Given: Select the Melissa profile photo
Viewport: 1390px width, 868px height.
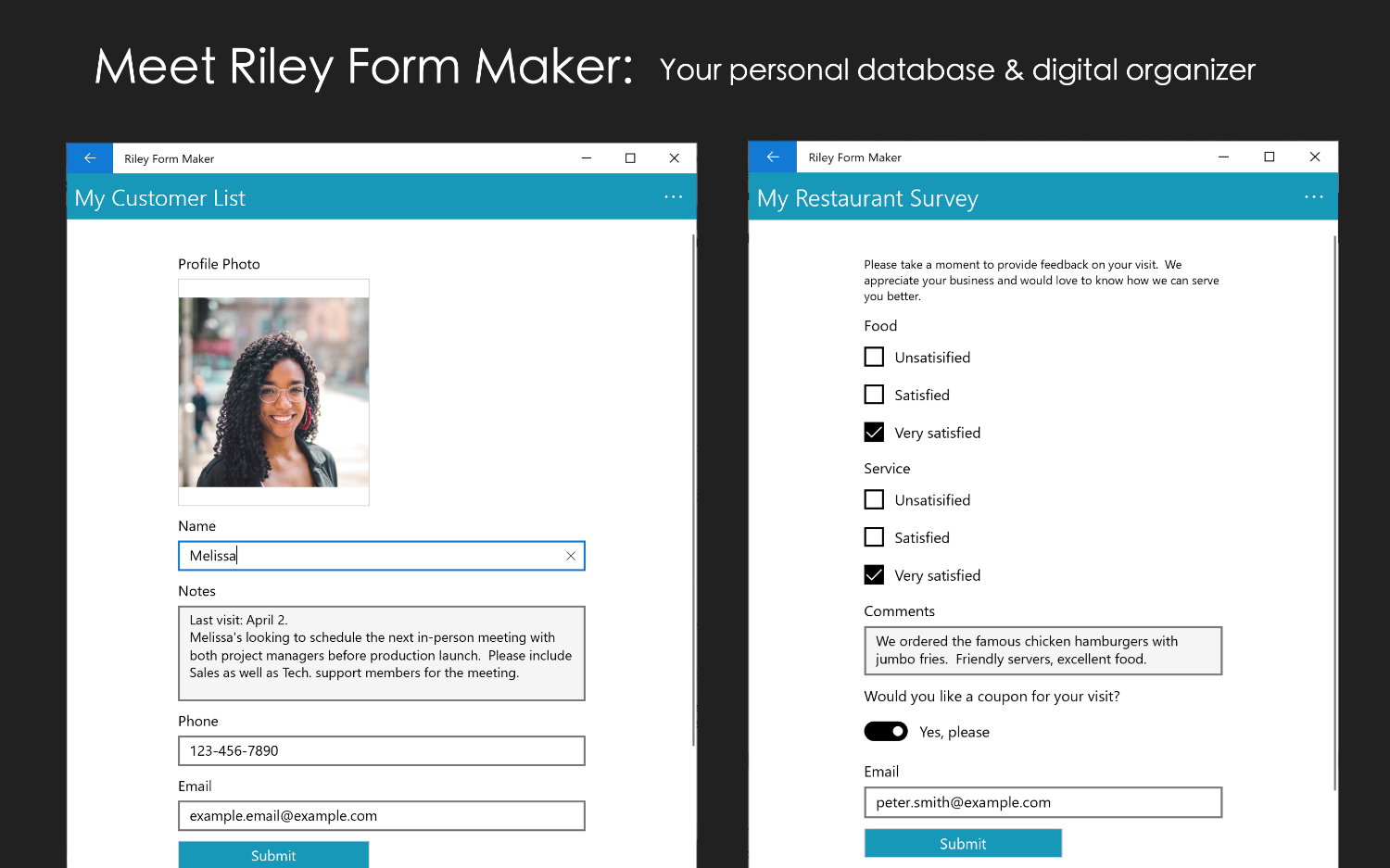Looking at the screenshot, I should [x=273, y=392].
